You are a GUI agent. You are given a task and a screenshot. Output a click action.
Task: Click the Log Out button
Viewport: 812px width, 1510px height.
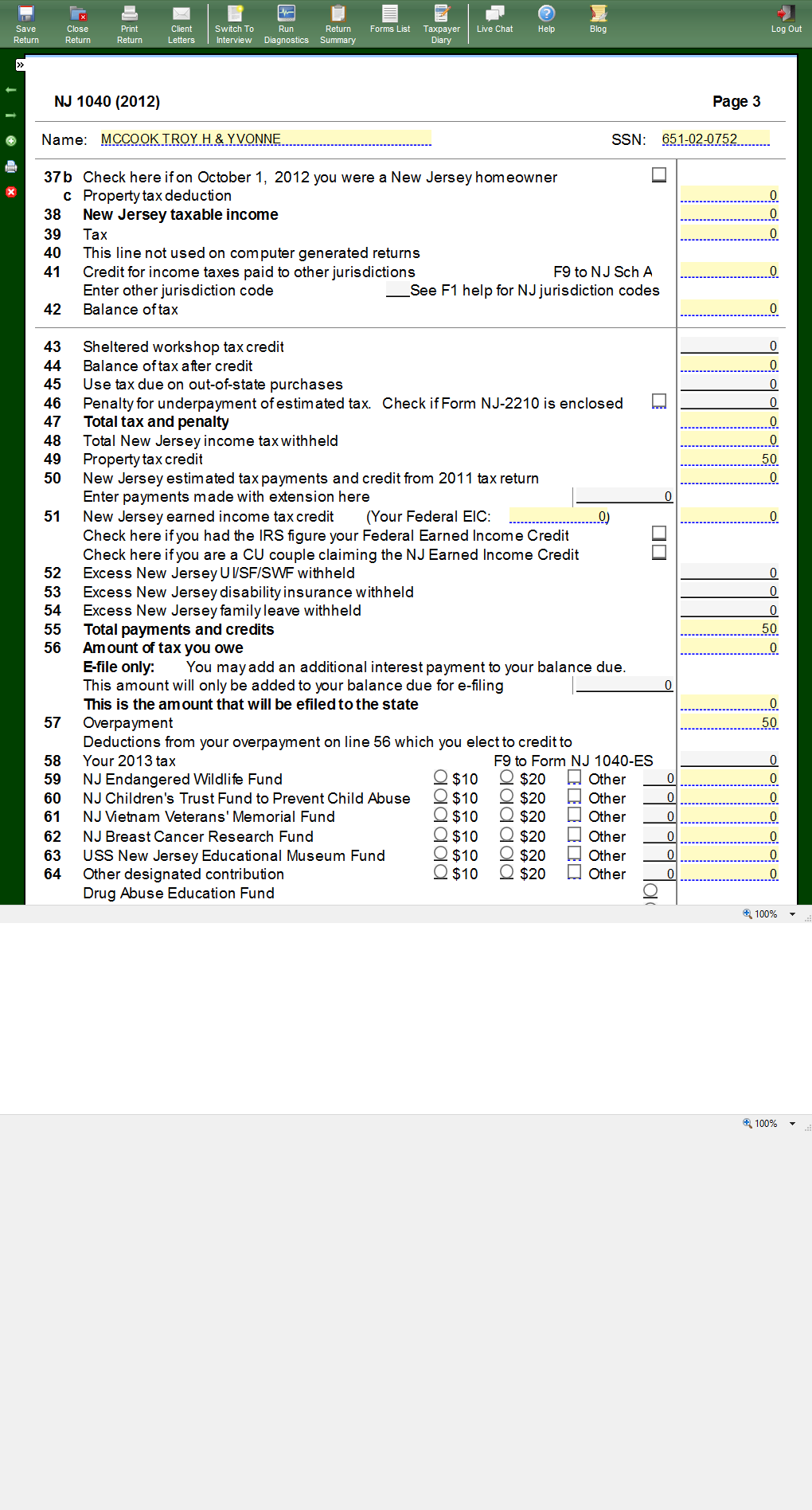coord(786,19)
